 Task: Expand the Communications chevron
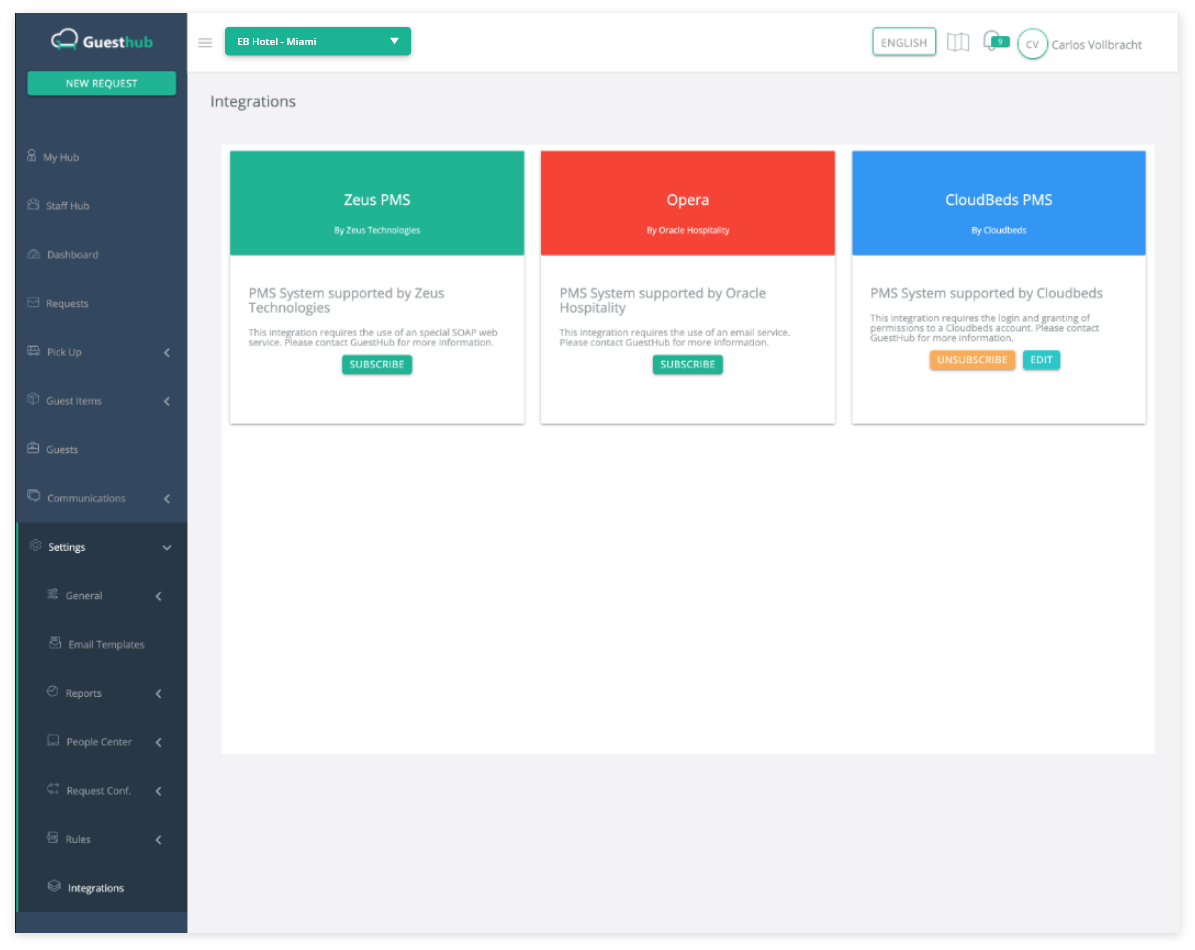pyautogui.click(x=167, y=498)
